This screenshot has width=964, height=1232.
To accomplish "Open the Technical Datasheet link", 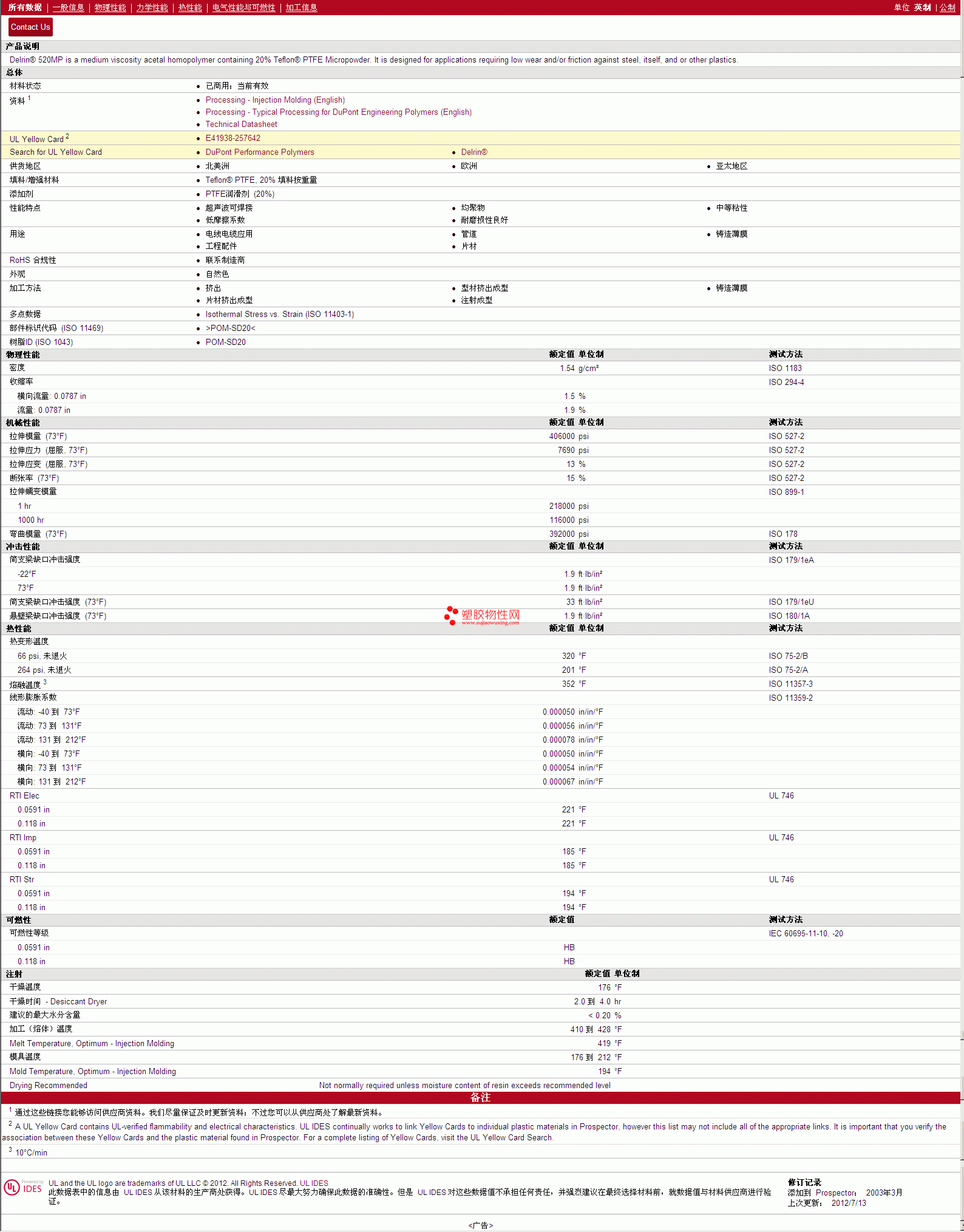I will pos(241,124).
